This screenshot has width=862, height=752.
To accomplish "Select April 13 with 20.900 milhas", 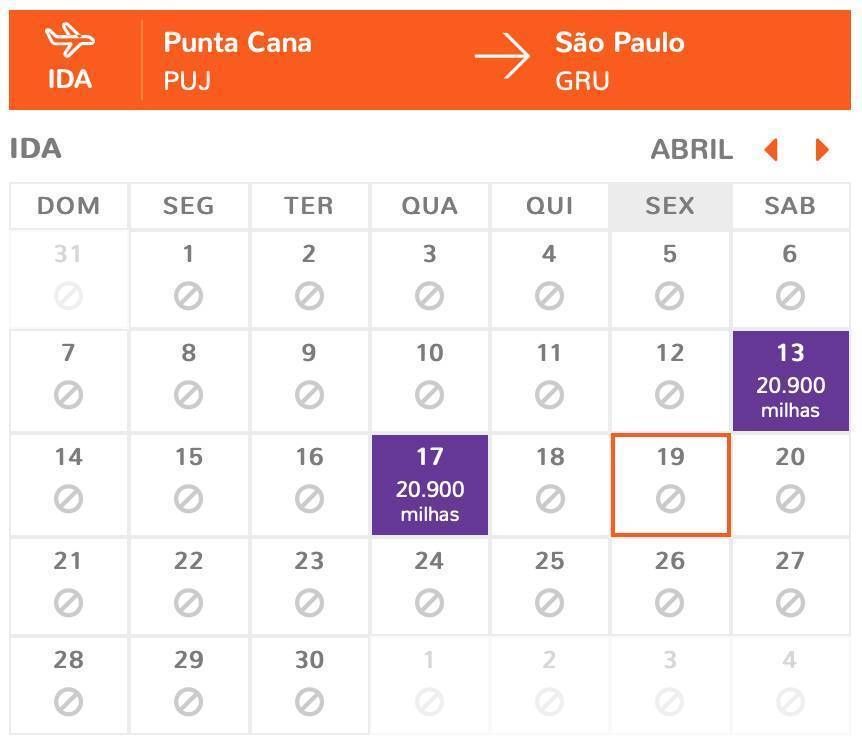I will pos(791,380).
